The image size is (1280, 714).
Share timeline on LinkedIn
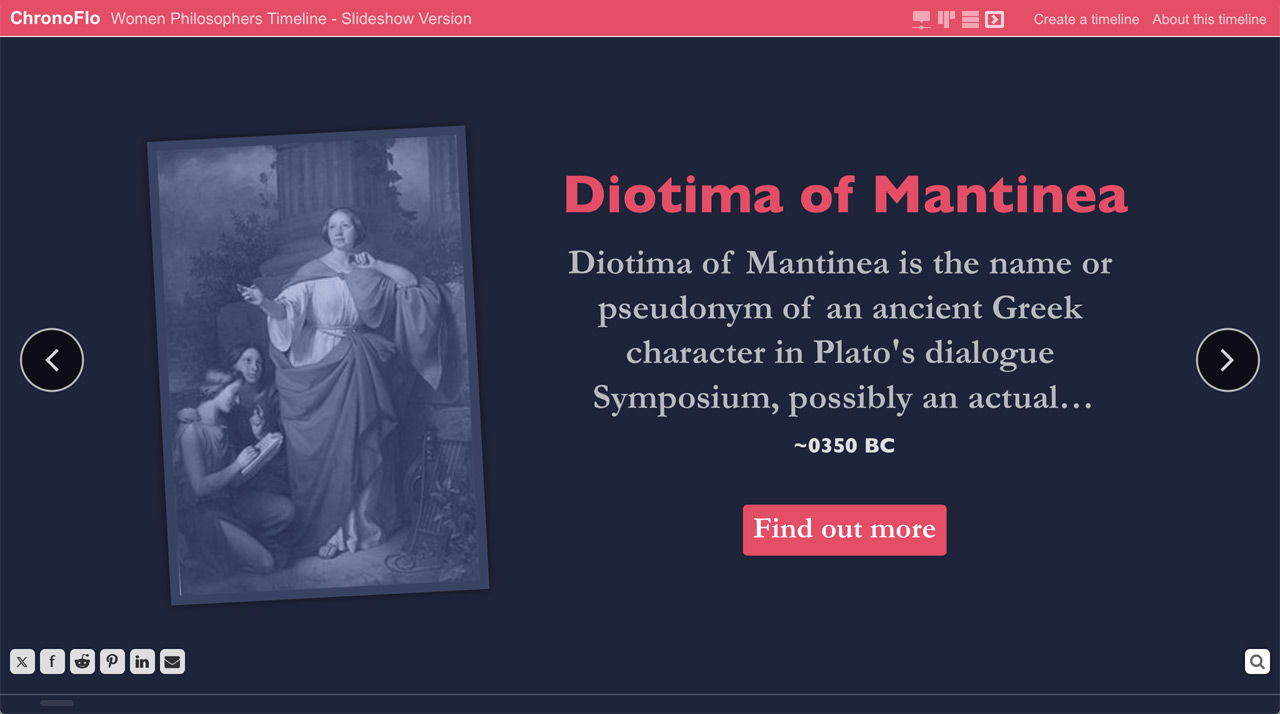(x=142, y=662)
